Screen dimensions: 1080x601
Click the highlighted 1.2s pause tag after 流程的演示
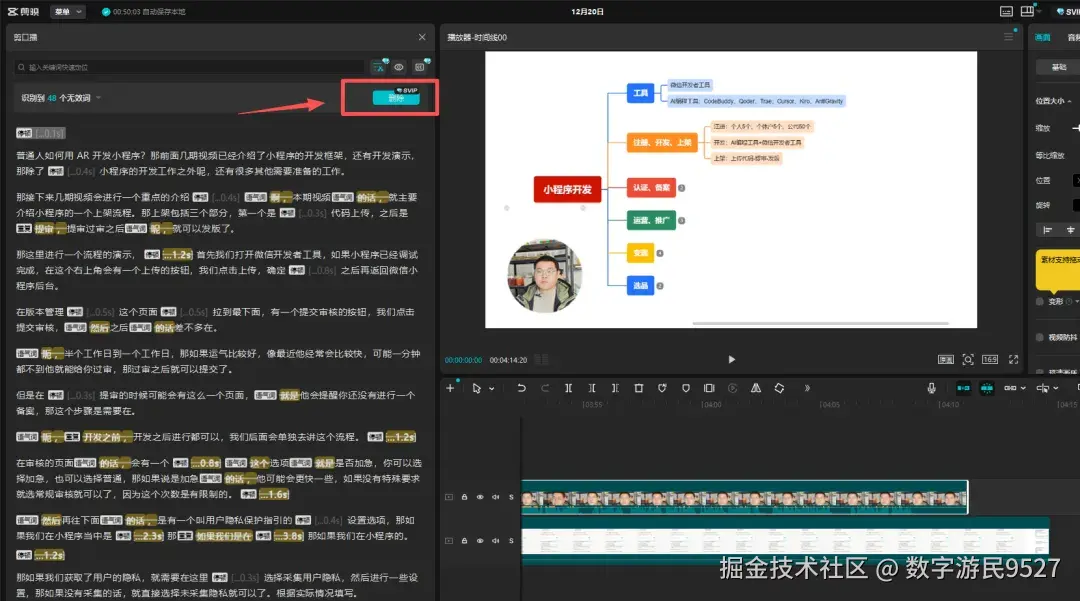(178, 255)
